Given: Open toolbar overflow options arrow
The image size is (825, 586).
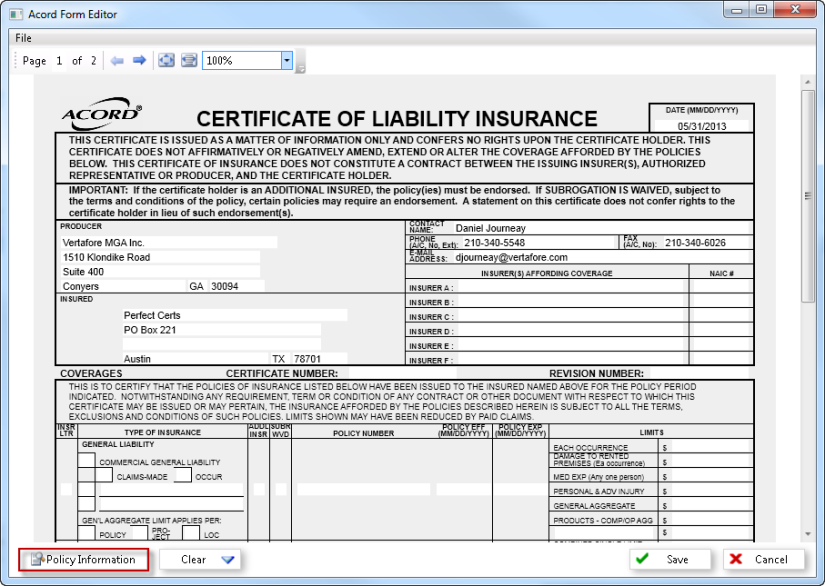Looking at the screenshot, I should pyautogui.click(x=300, y=68).
